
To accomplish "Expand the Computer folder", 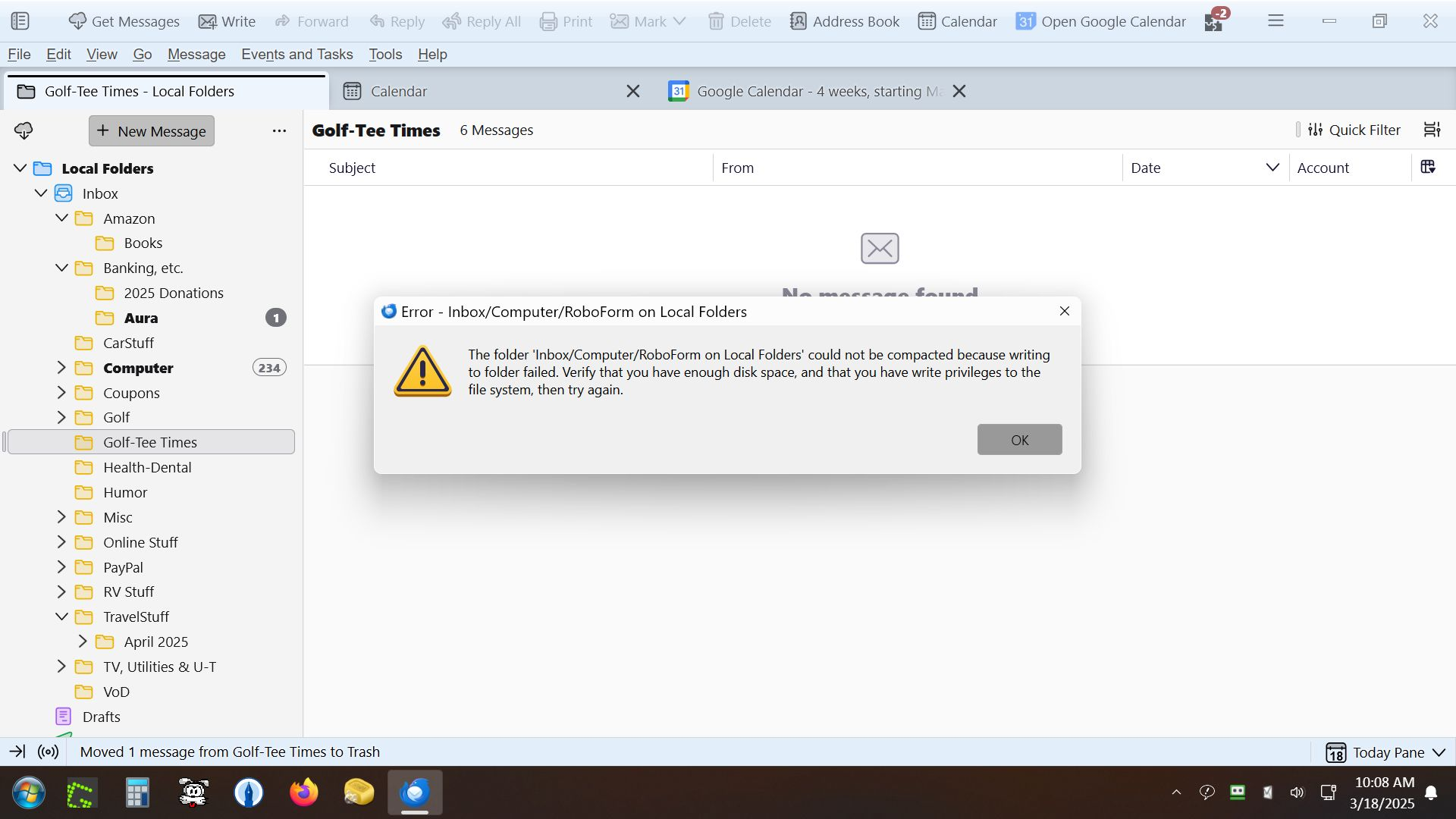I will tap(61, 368).
